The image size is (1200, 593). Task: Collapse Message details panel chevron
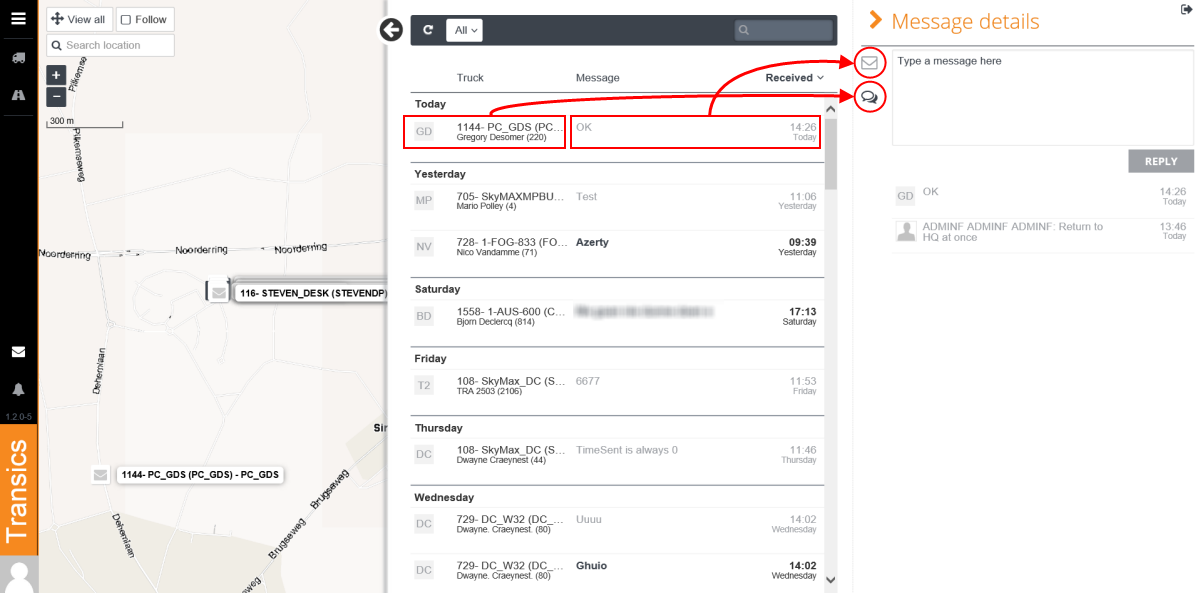coord(876,21)
